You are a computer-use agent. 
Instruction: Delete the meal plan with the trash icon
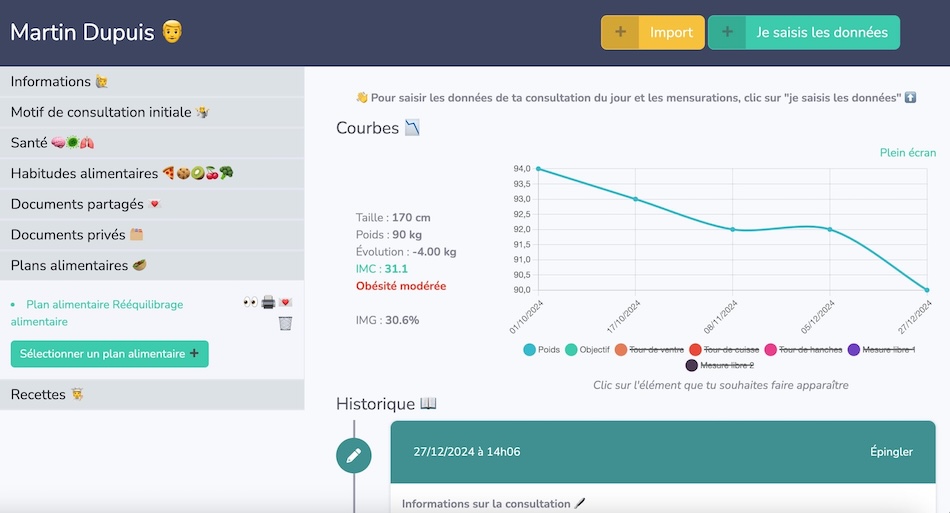coord(285,323)
